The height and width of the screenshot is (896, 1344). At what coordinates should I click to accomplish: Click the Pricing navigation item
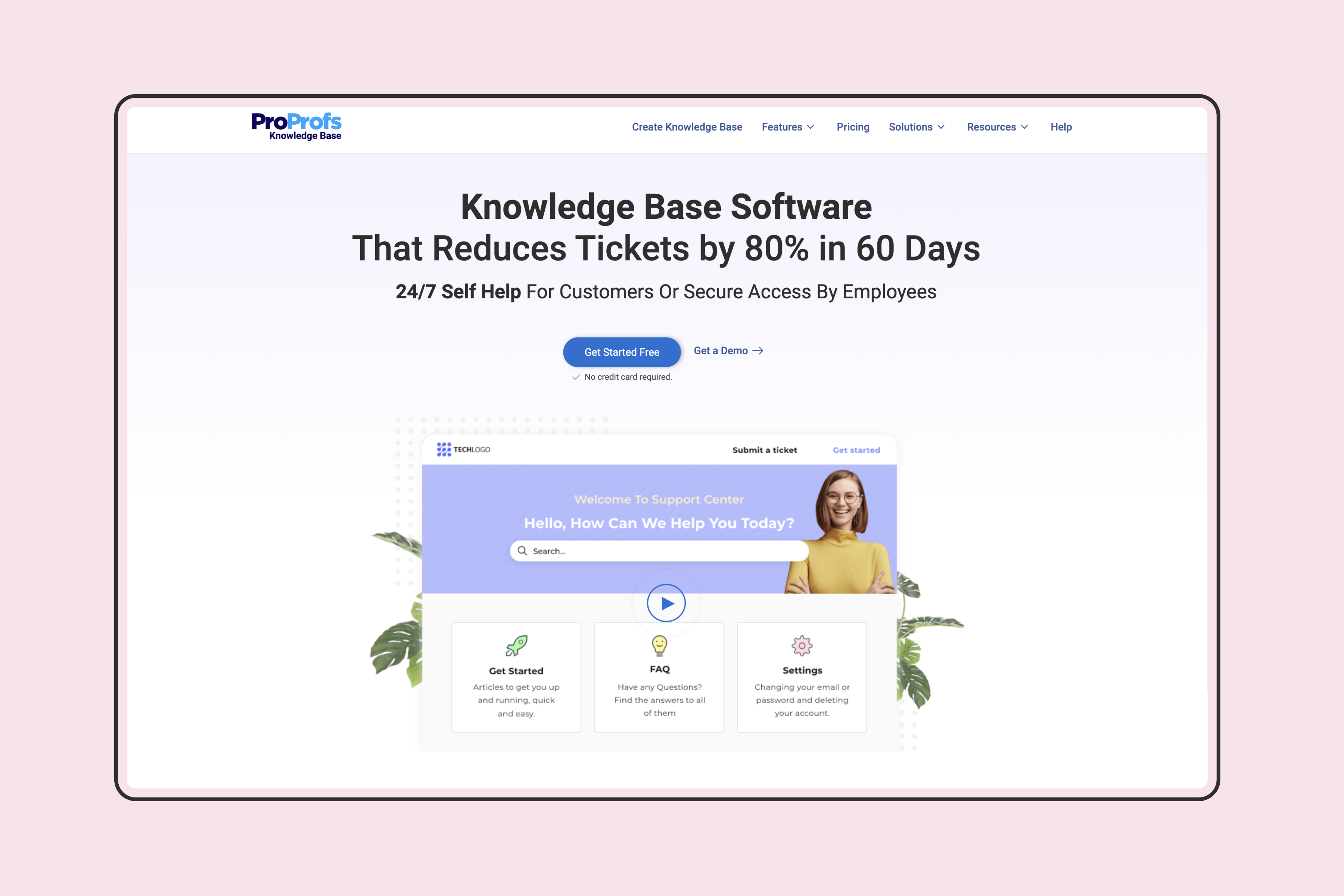(852, 127)
